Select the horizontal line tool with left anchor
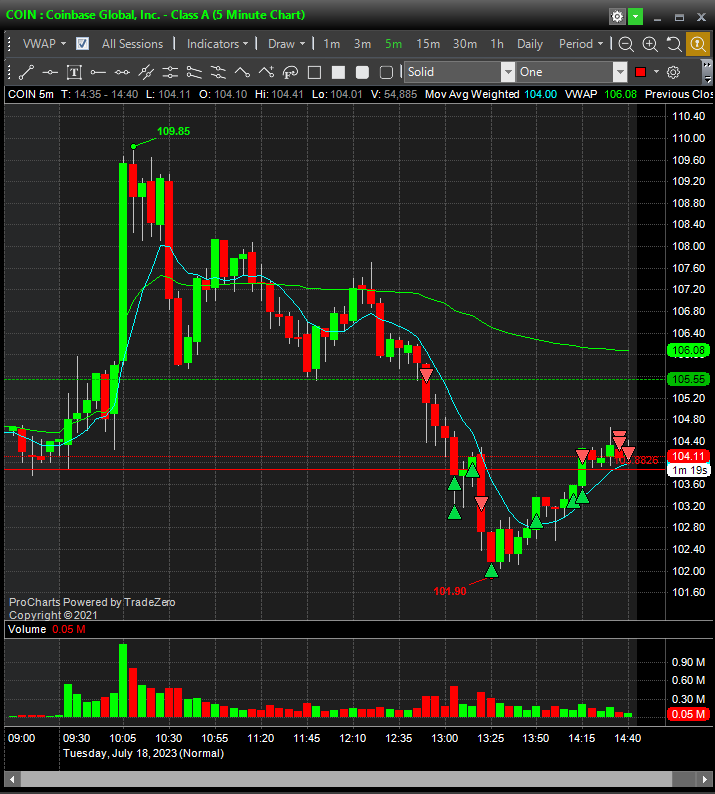 coord(98,72)
